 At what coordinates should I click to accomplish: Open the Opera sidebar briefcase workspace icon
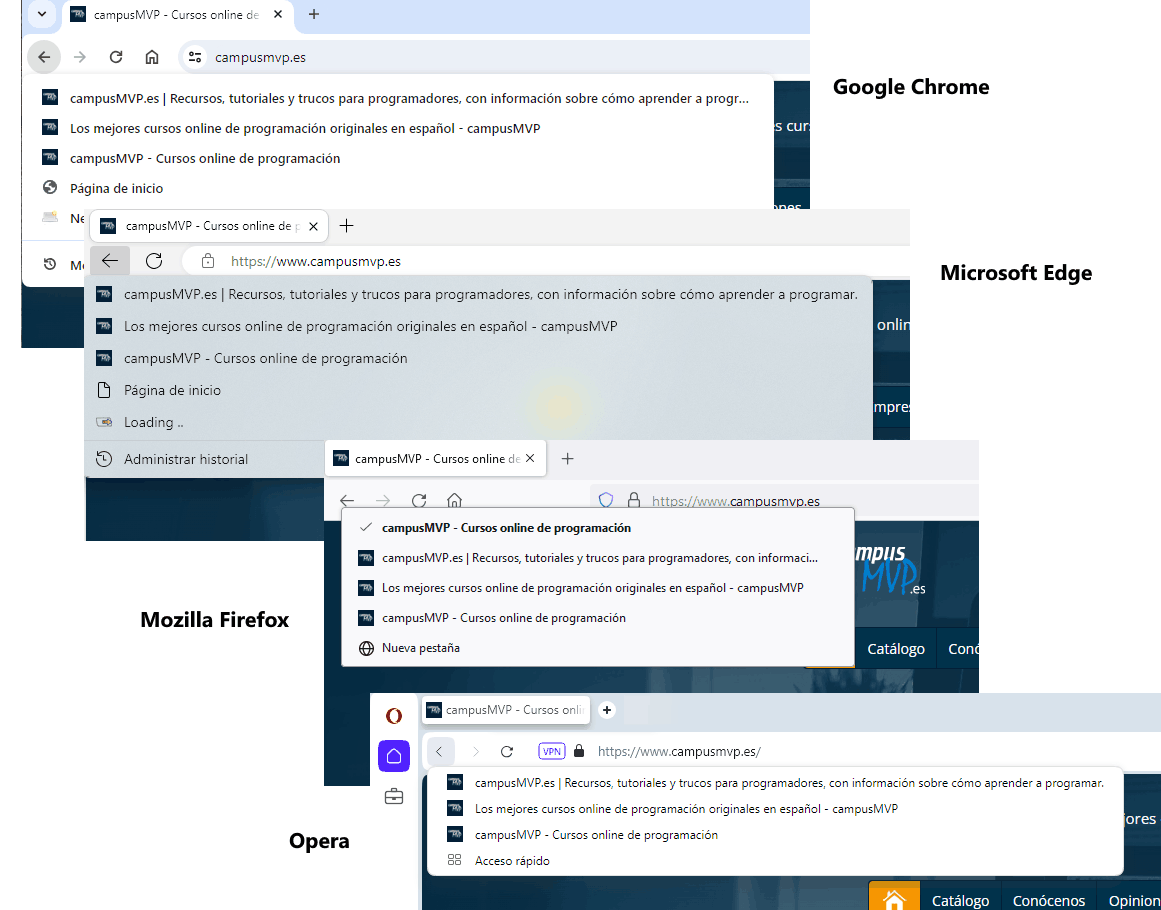pyautogui.click(x=394, y=796)
